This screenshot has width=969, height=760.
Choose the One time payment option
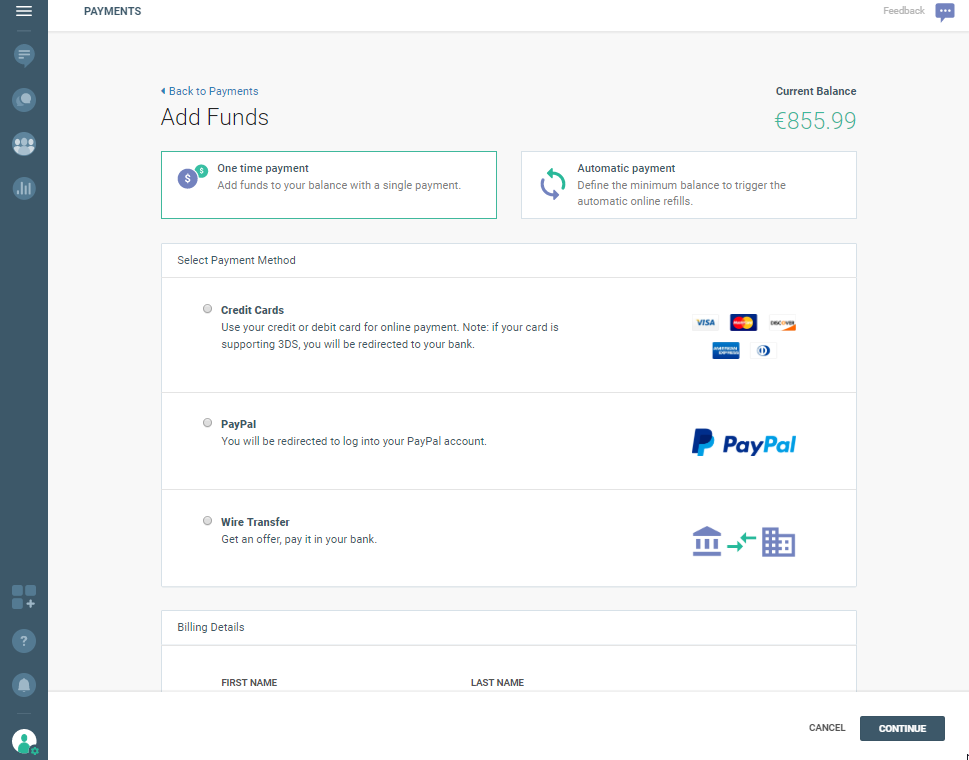tap(328, 185)
